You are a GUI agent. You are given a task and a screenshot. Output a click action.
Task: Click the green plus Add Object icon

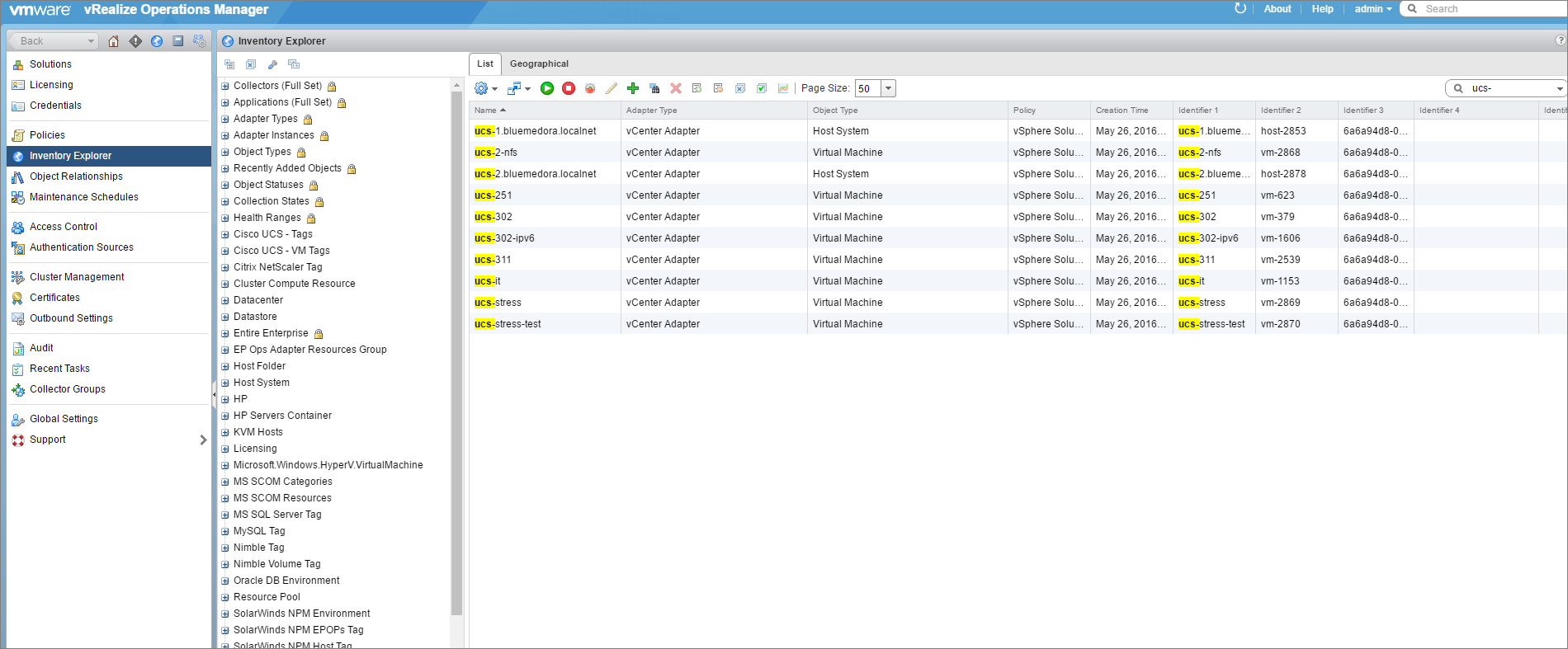point(633,88)
